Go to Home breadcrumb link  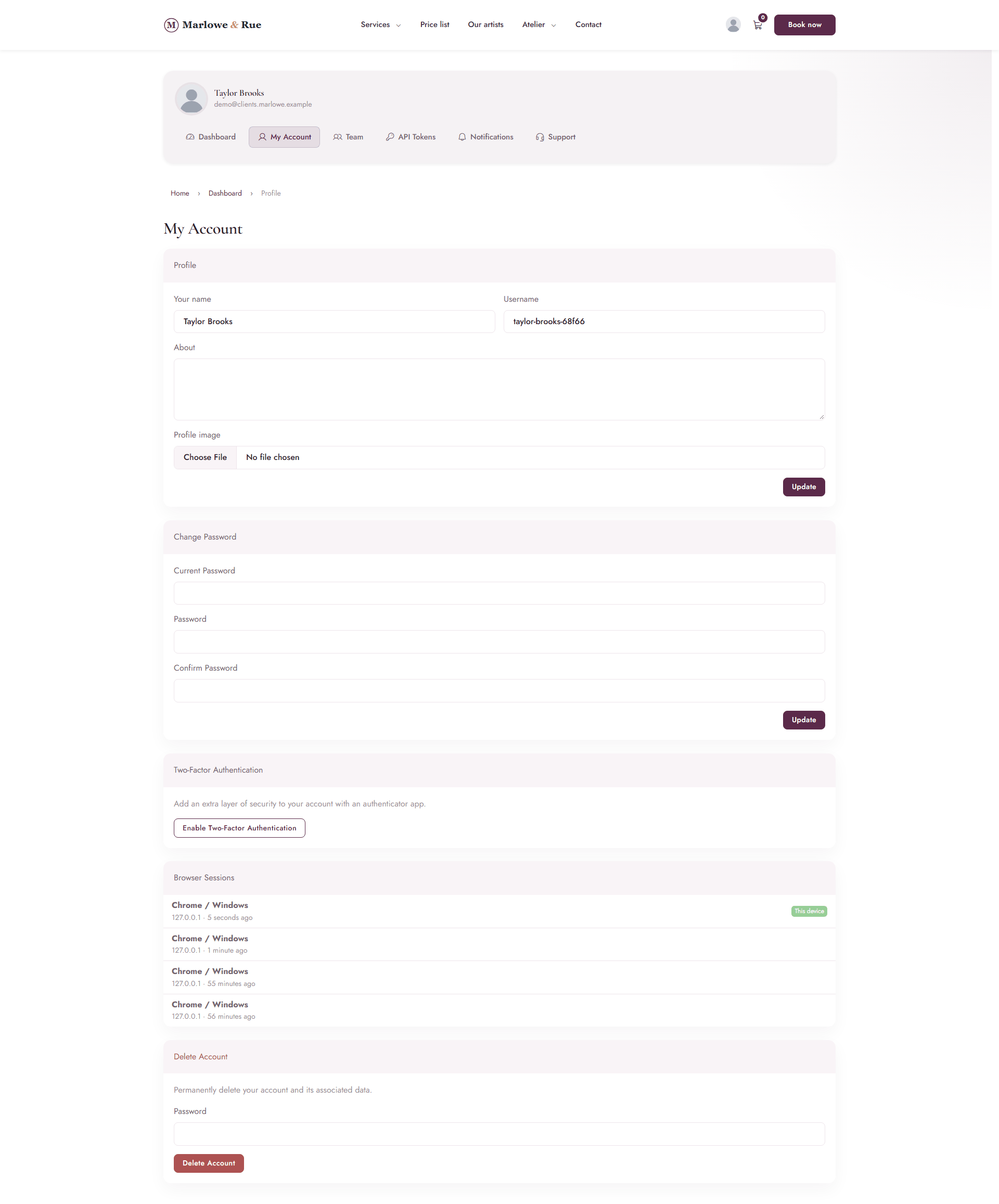tap(180, 193)
